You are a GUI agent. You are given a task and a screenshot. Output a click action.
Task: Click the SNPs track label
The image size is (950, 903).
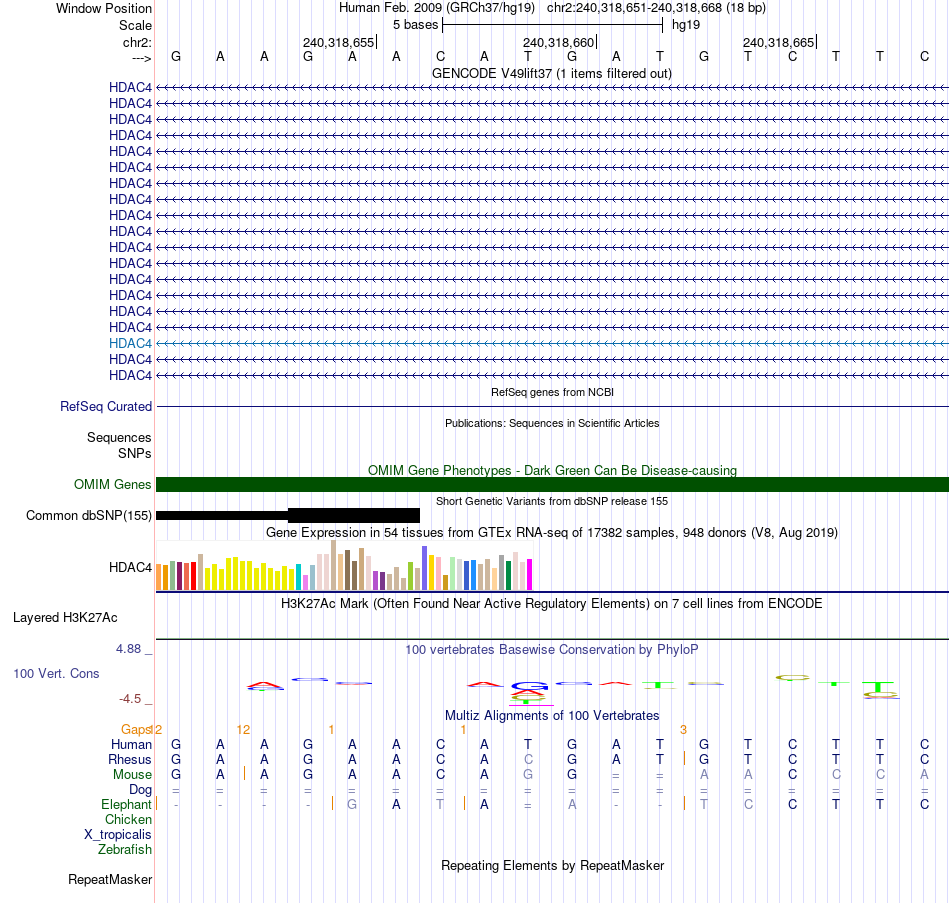click(135, 453)
